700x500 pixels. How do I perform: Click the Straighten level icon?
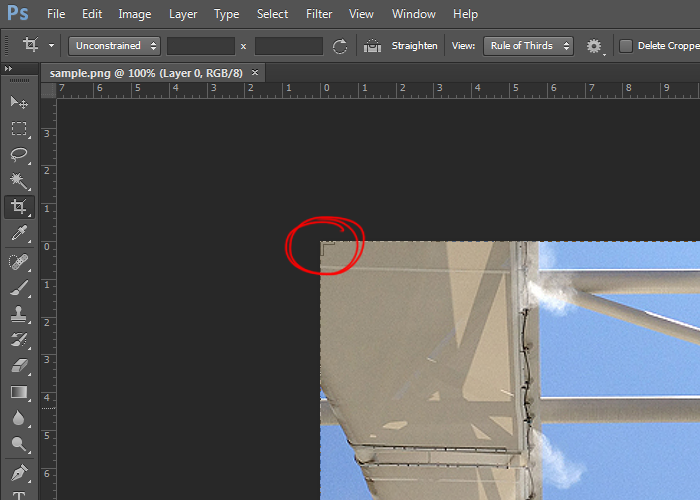coord(372,46)
